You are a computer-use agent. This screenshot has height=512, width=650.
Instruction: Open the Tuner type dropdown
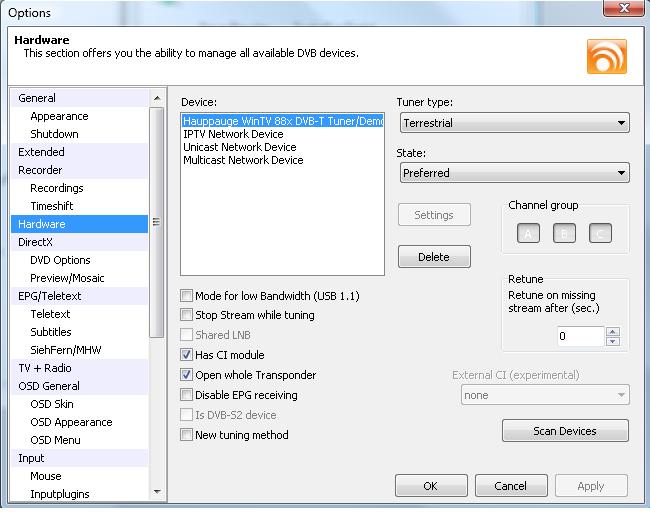514,123
